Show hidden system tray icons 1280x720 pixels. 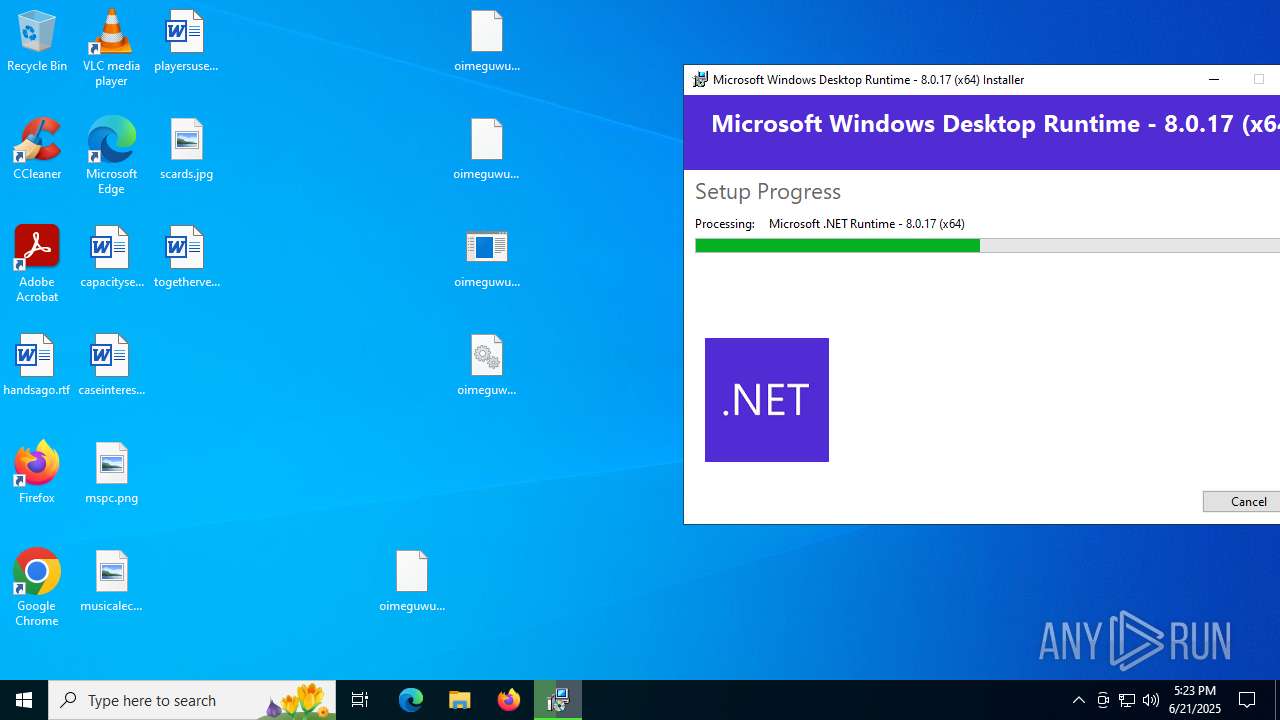1078,700
